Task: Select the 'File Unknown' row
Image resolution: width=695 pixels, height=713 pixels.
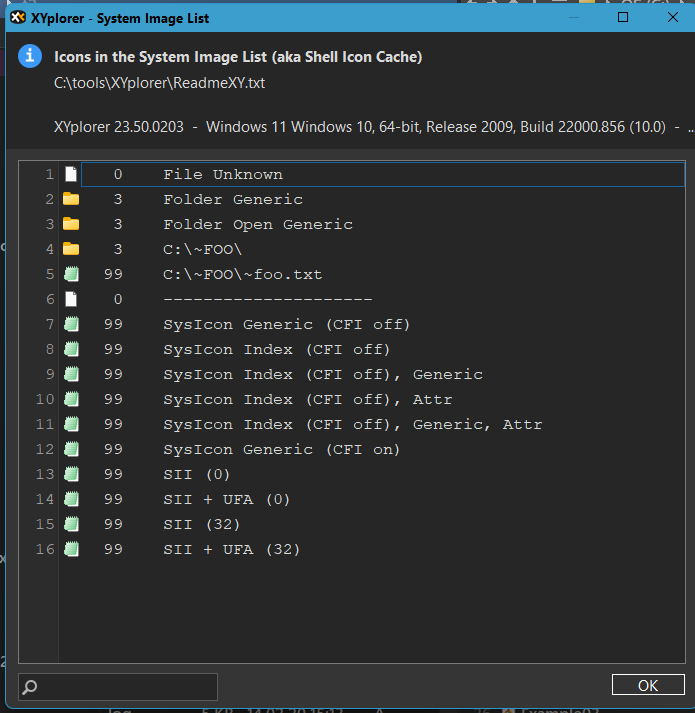Action: coord(383,174)
